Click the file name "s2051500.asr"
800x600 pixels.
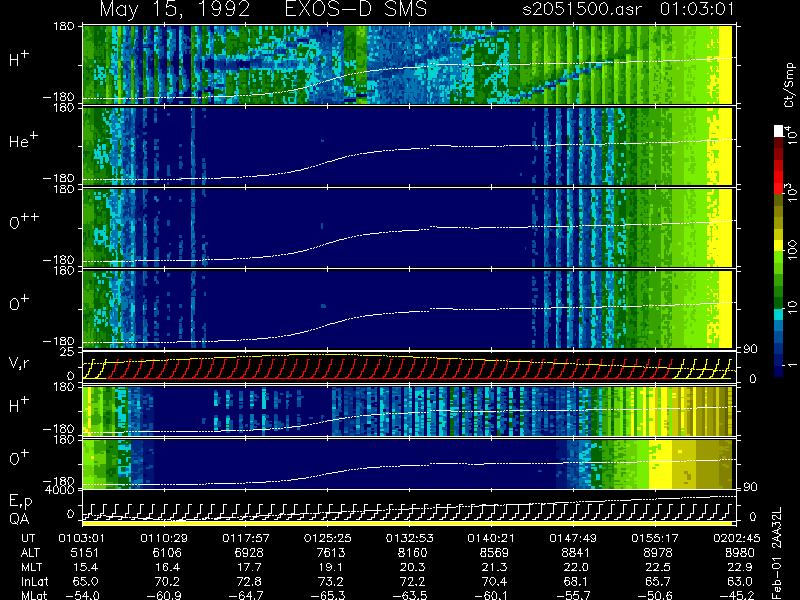pos(582,9)
